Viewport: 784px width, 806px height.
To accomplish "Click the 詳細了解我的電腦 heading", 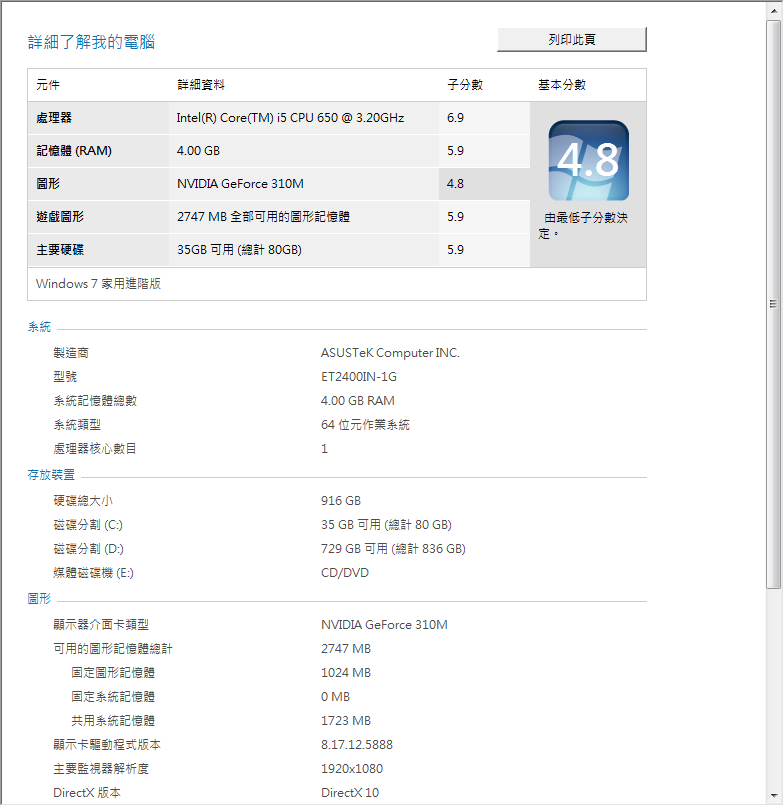I will [91, 42].
